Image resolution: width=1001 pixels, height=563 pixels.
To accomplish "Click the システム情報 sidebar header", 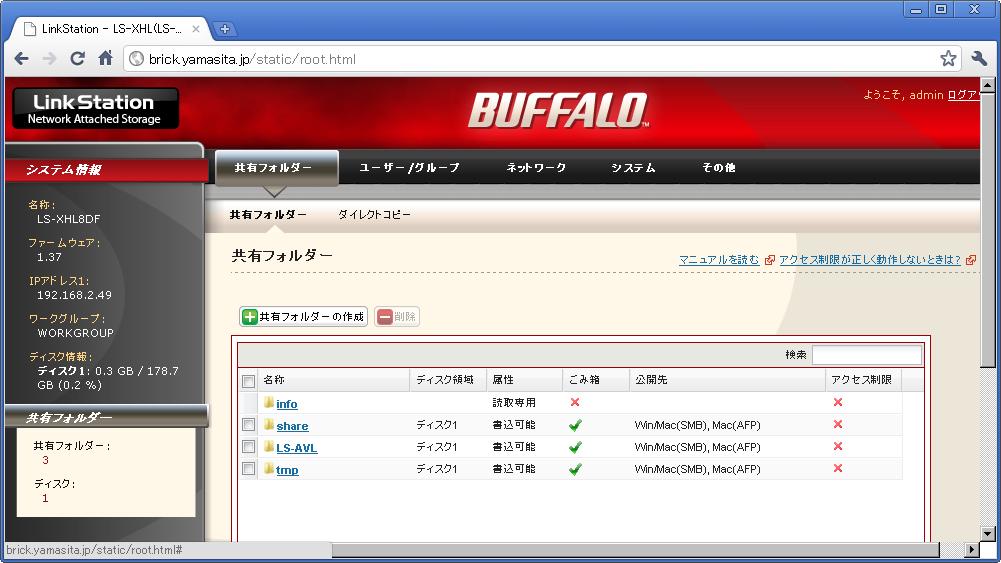I will 105,170.
